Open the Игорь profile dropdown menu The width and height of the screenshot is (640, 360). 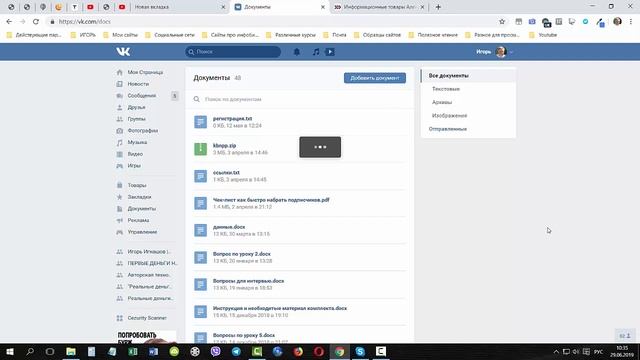494,52
